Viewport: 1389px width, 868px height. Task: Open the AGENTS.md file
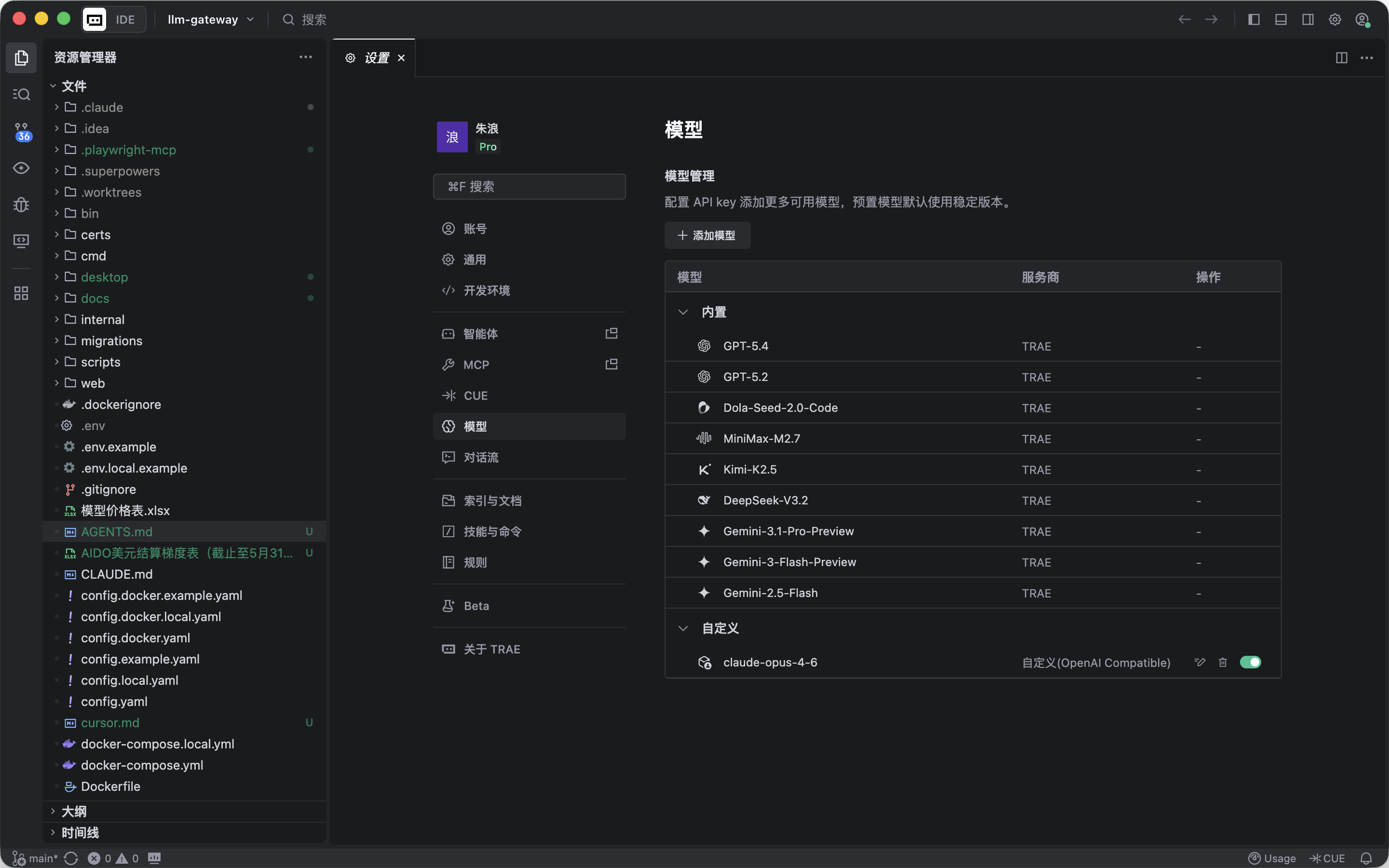pyautogui.click(x=184, y=531)
